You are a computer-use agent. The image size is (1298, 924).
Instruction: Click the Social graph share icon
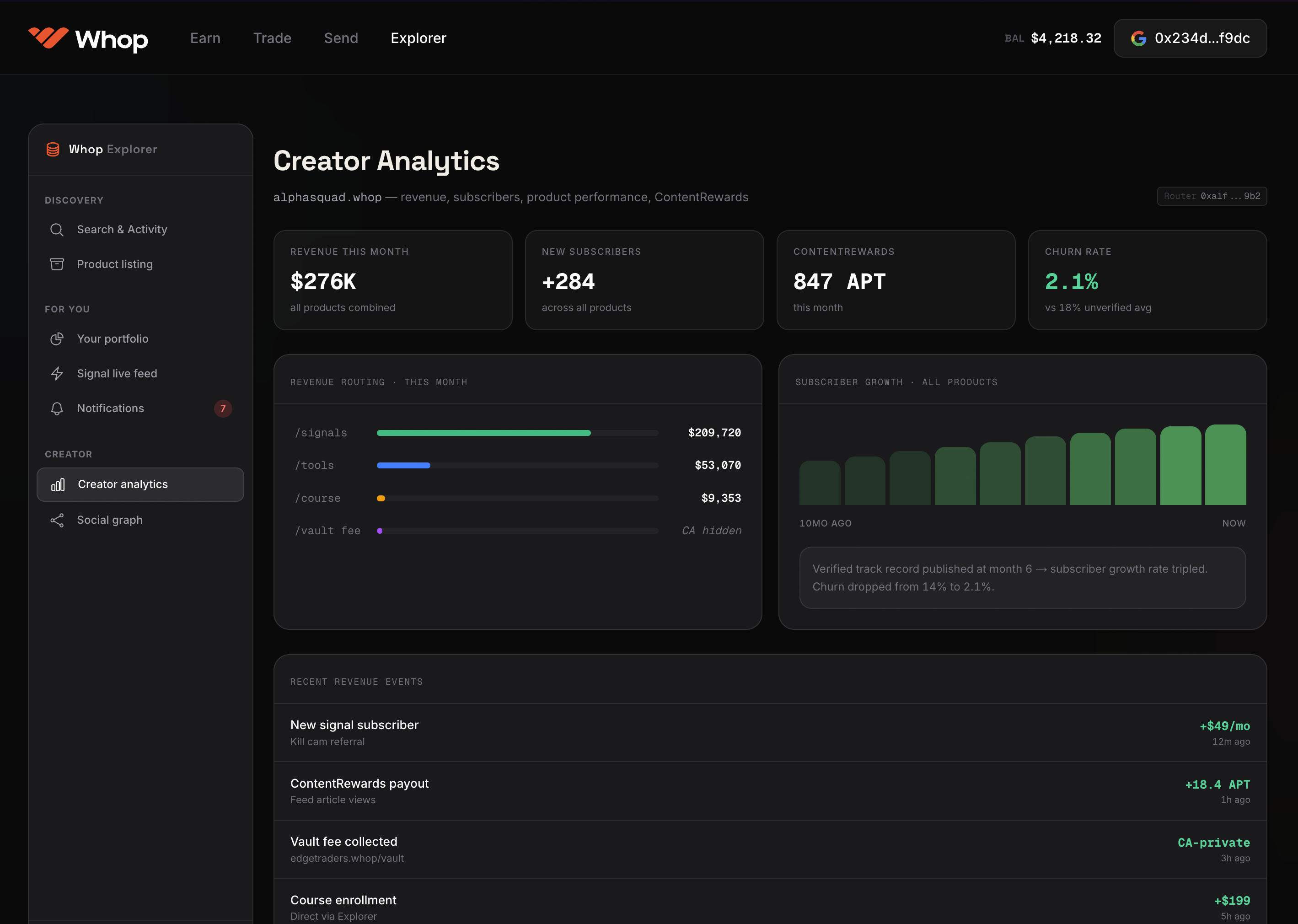click(x=57, y=520)
